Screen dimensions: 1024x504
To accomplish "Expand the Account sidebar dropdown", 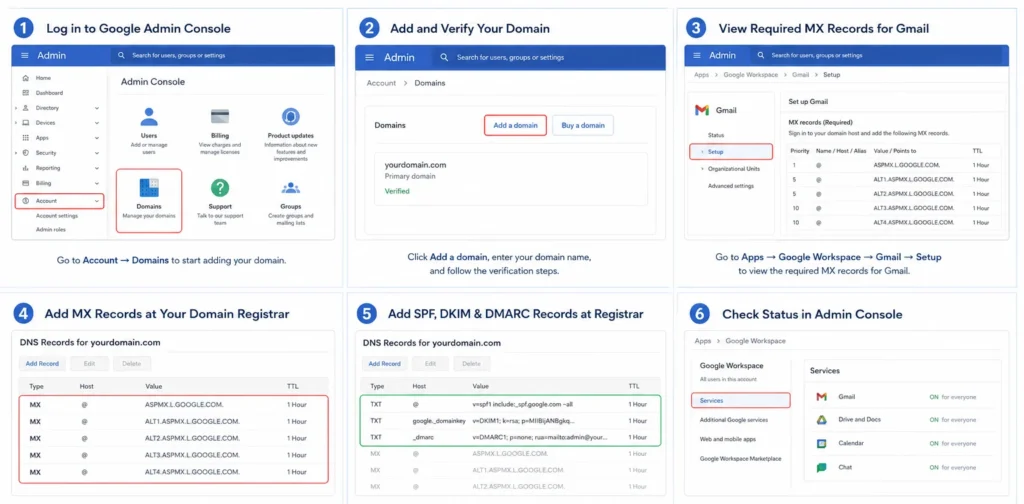I will click(x=97, y=201).
